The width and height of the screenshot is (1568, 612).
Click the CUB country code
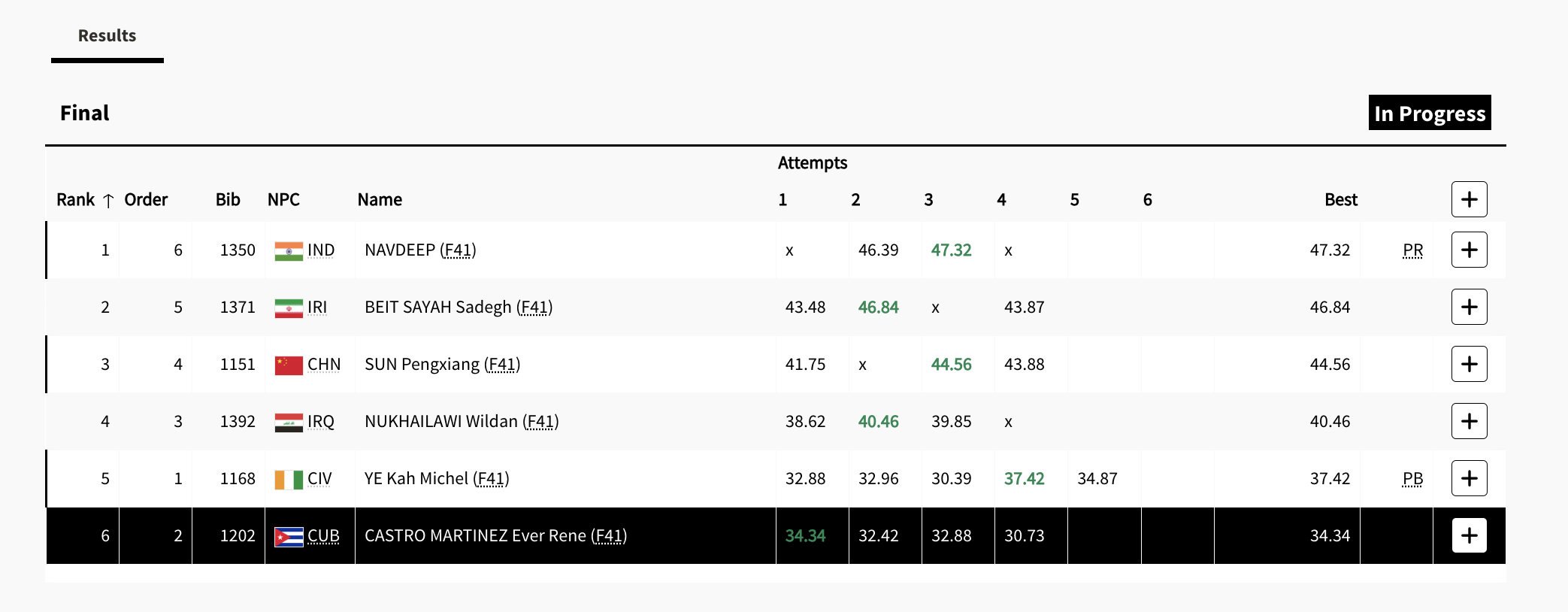[x=323, y=536]
